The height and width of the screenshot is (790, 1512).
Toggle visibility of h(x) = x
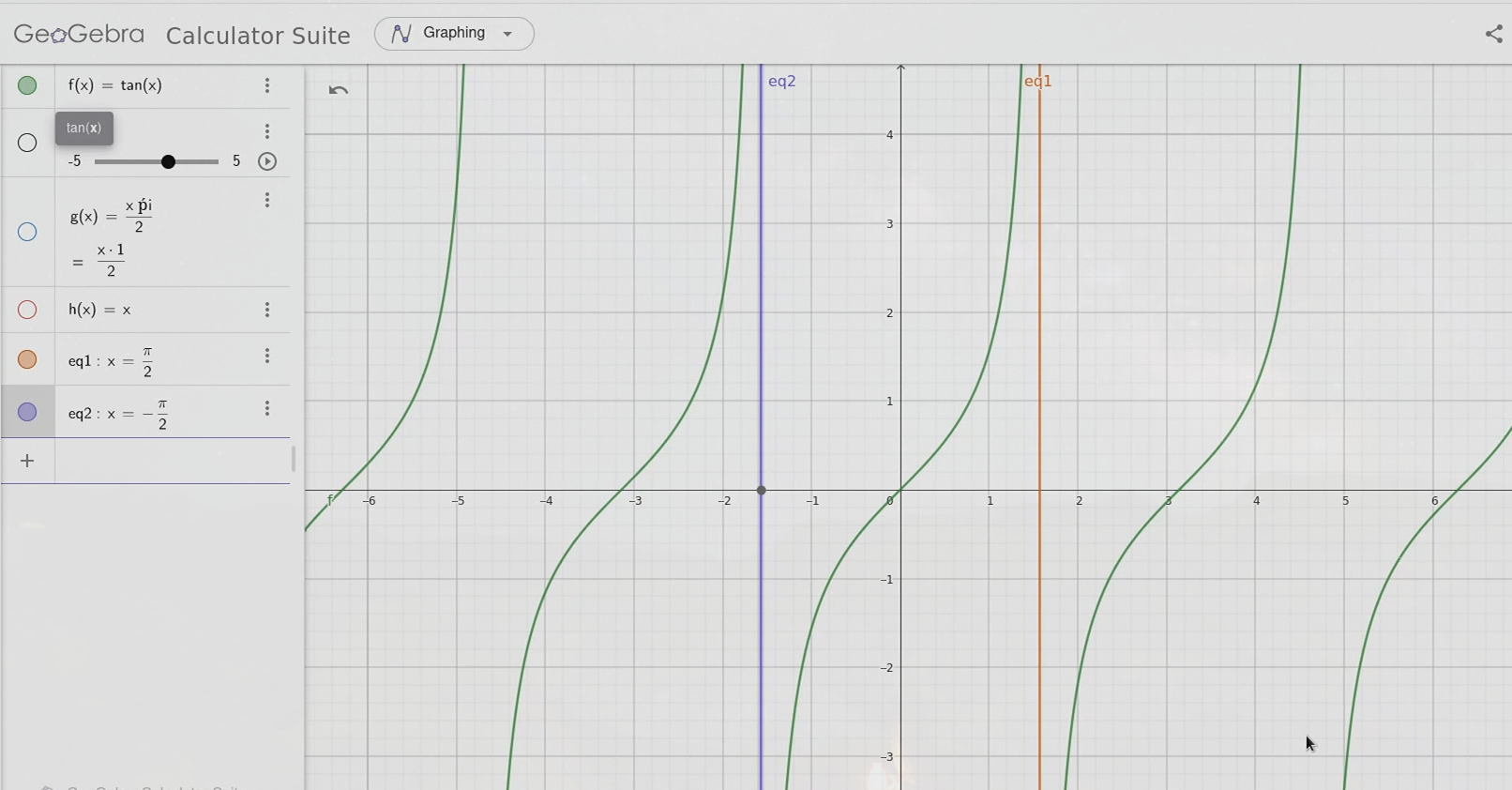pos(28,310)
